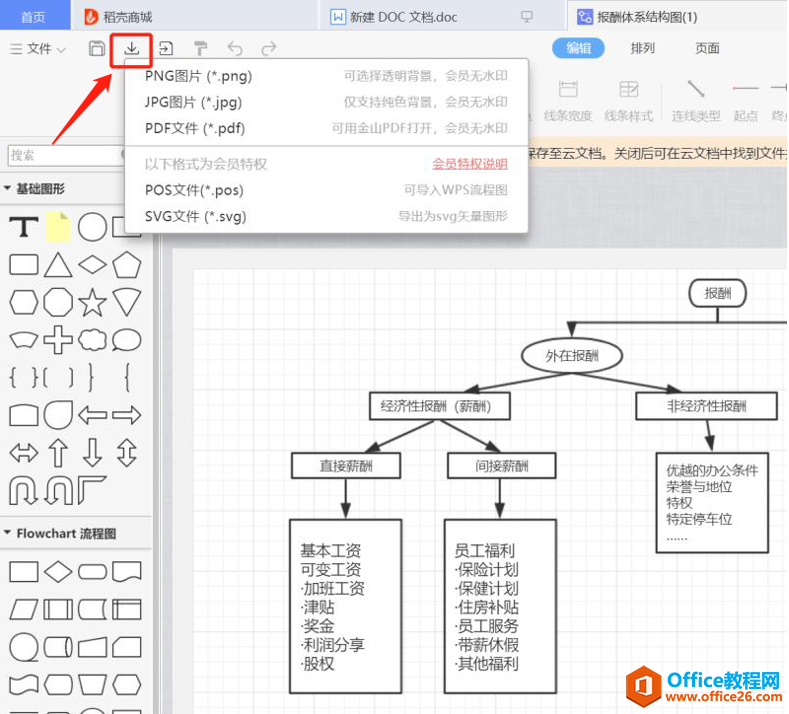Viewport: 789px width, 714px height.
Task: Select the double-headed horizontal arrow shape
Action: pos(24,453)
